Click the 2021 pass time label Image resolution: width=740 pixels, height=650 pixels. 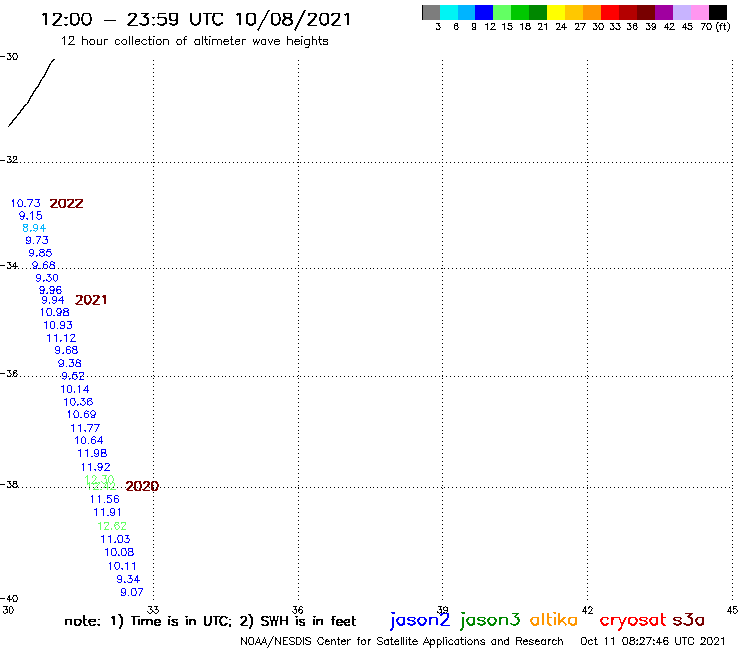(x=91, y=300)
